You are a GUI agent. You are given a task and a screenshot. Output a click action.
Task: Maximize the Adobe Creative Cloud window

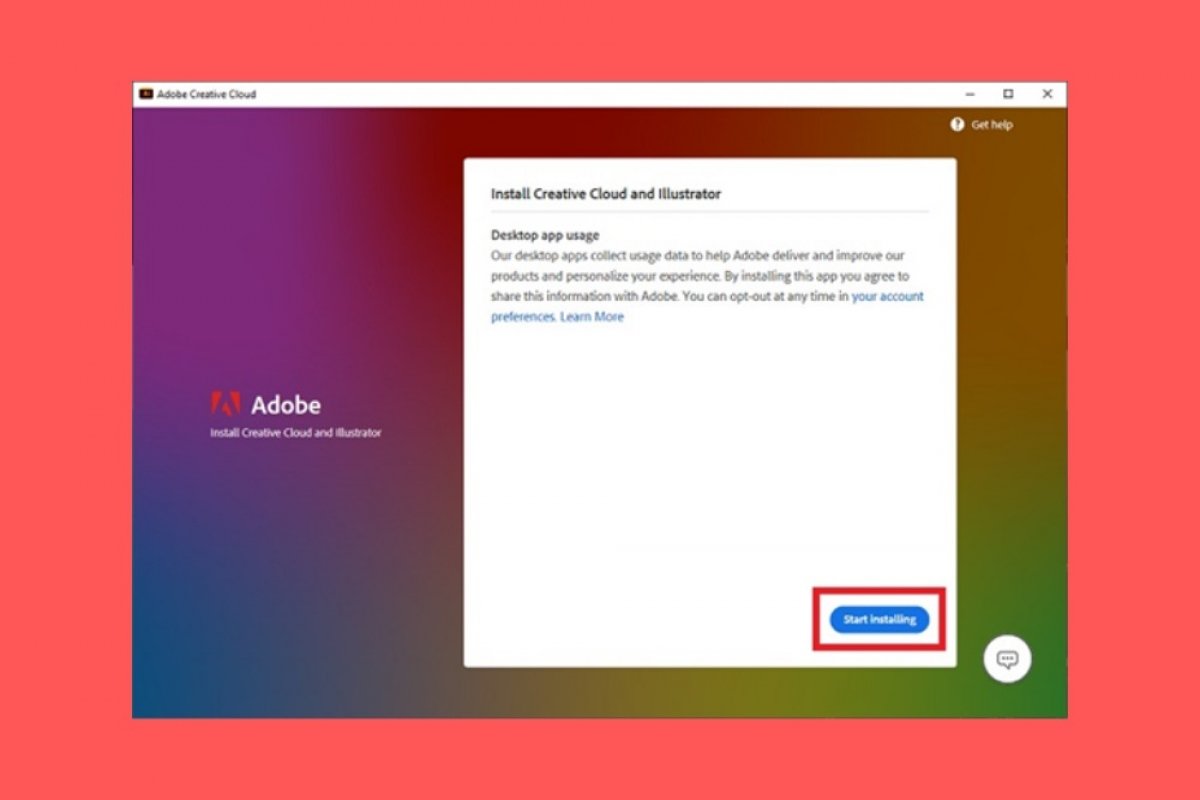click(1008, 94)
